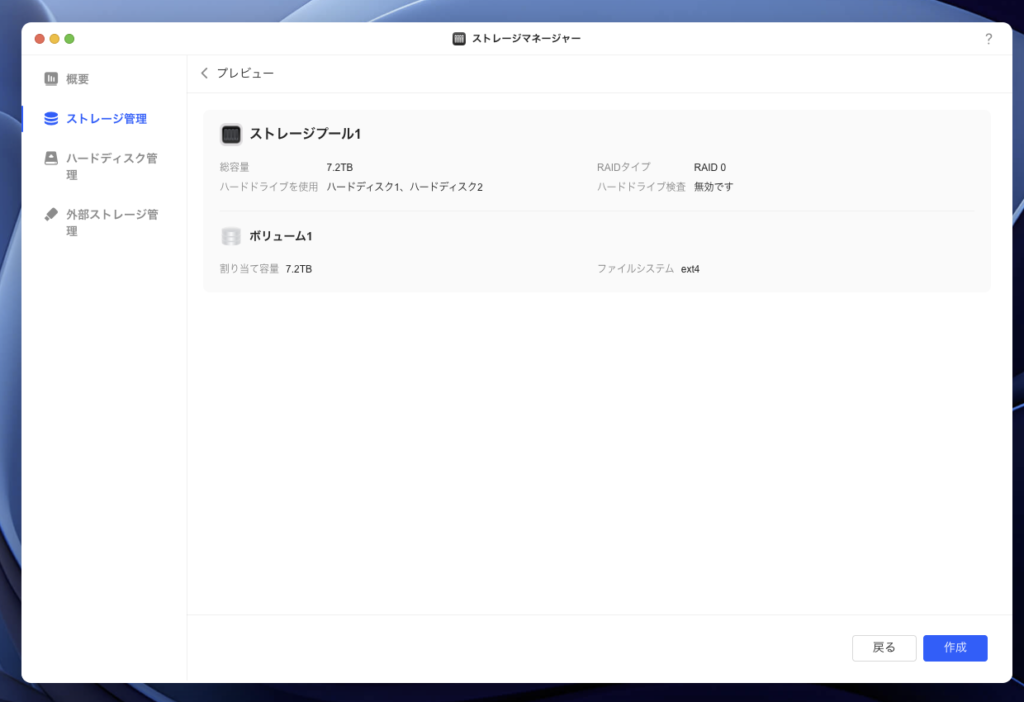Go back using the chevron beside プレビュー
This screenshot has width=1024, height=702.
pos(205,73)
